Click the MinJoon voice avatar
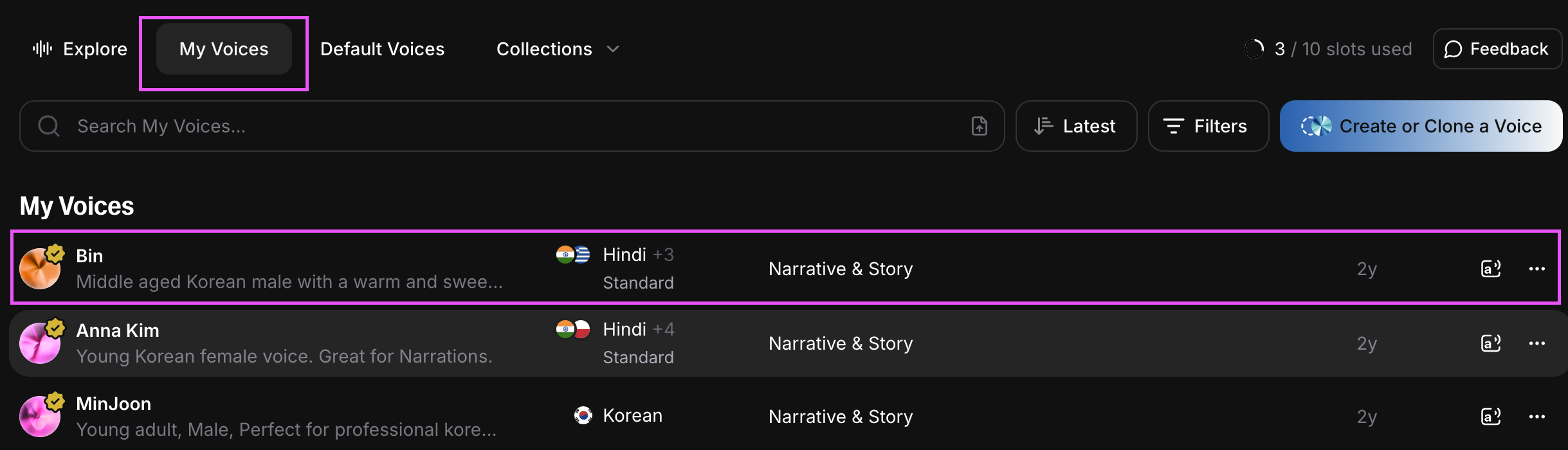1568x450 pixels. pos(40,417)
